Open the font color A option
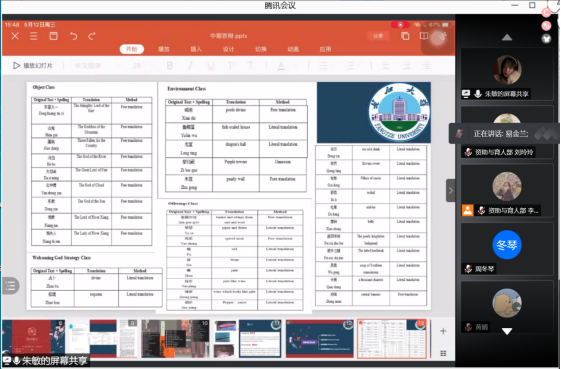Screen dimensions: 561x369 pos(281,65)
